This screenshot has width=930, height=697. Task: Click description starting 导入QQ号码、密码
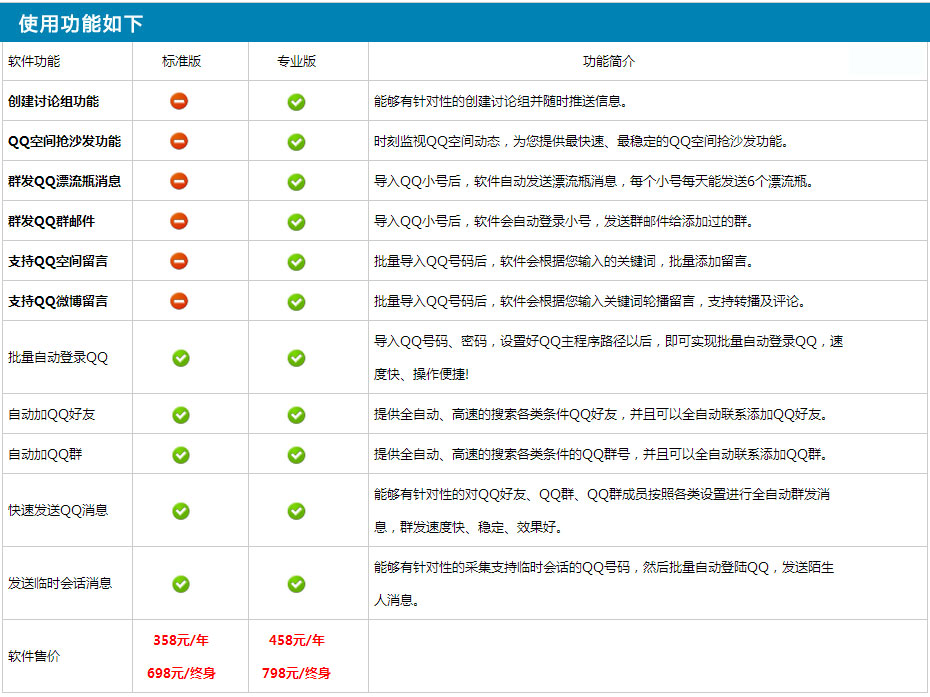coord(609,358)
